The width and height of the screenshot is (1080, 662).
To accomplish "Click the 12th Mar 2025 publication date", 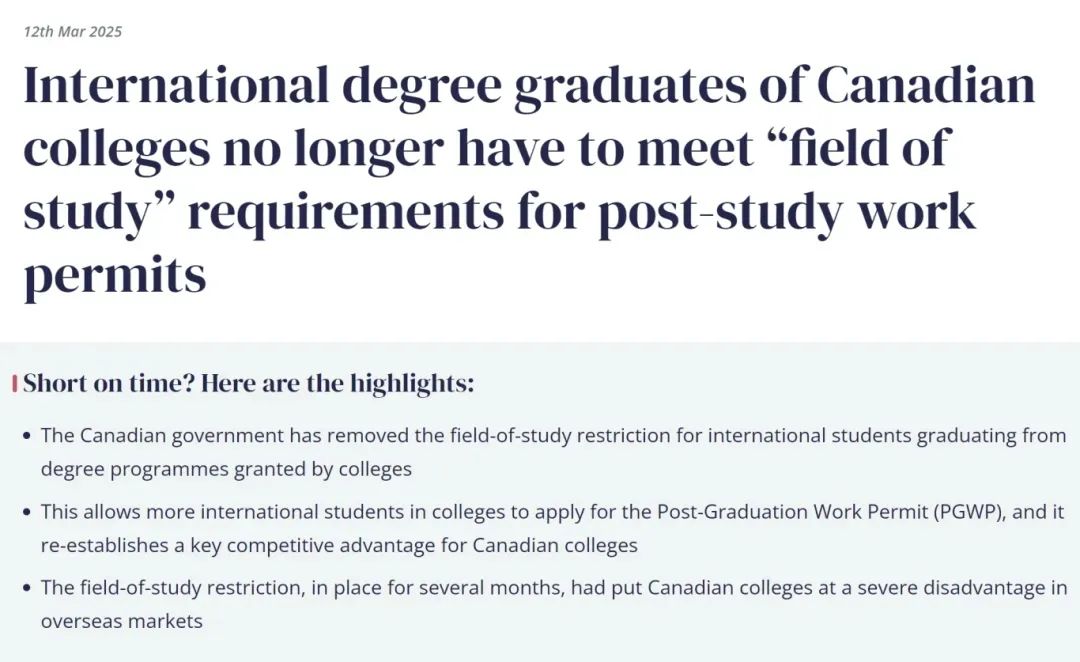I will pos(72,32).
